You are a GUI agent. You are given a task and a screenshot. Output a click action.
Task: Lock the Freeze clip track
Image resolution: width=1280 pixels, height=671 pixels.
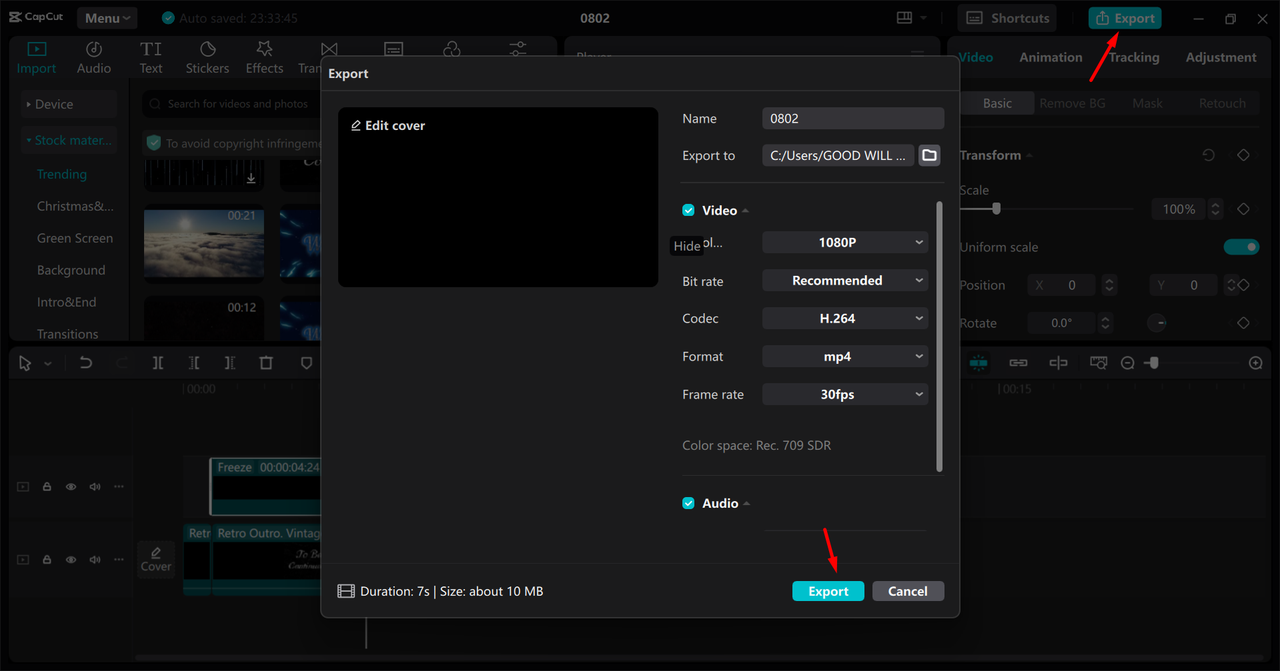(47, 487)
